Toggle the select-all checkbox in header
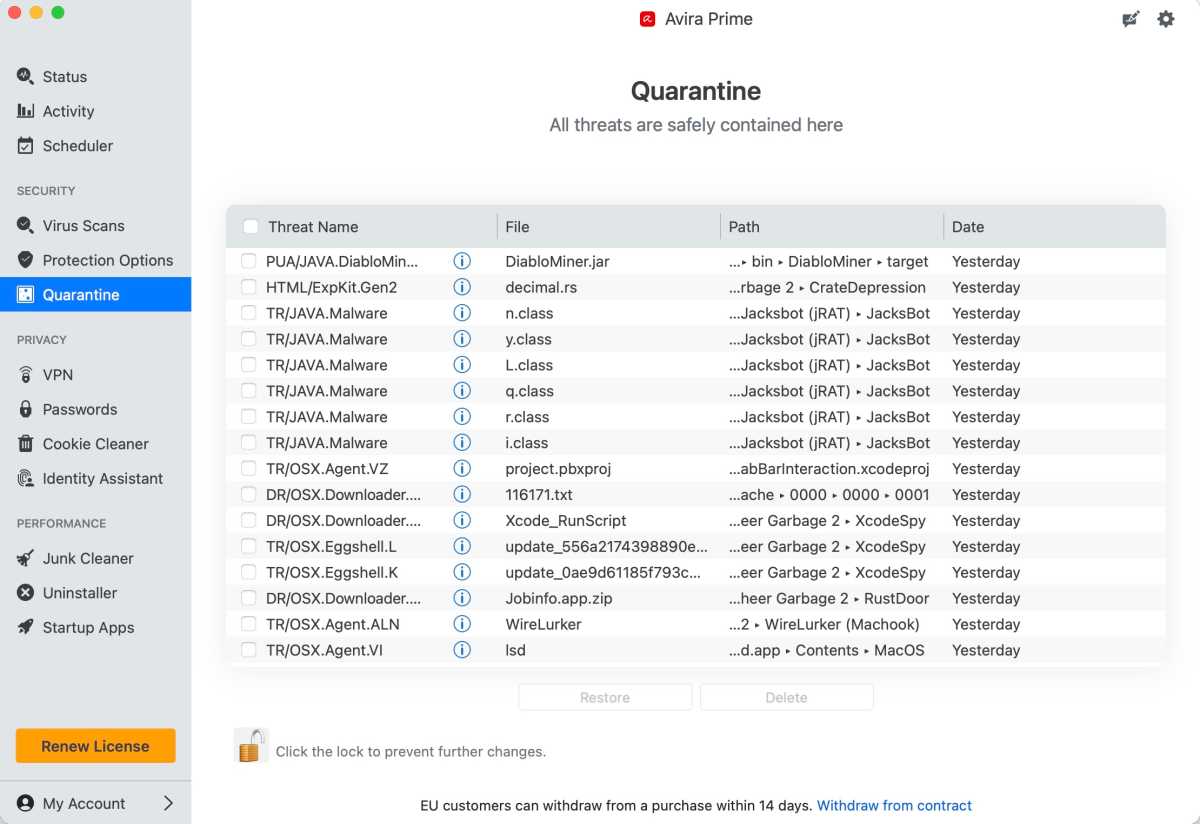This screenshot has height=824, width=1200. coord(250,227)
